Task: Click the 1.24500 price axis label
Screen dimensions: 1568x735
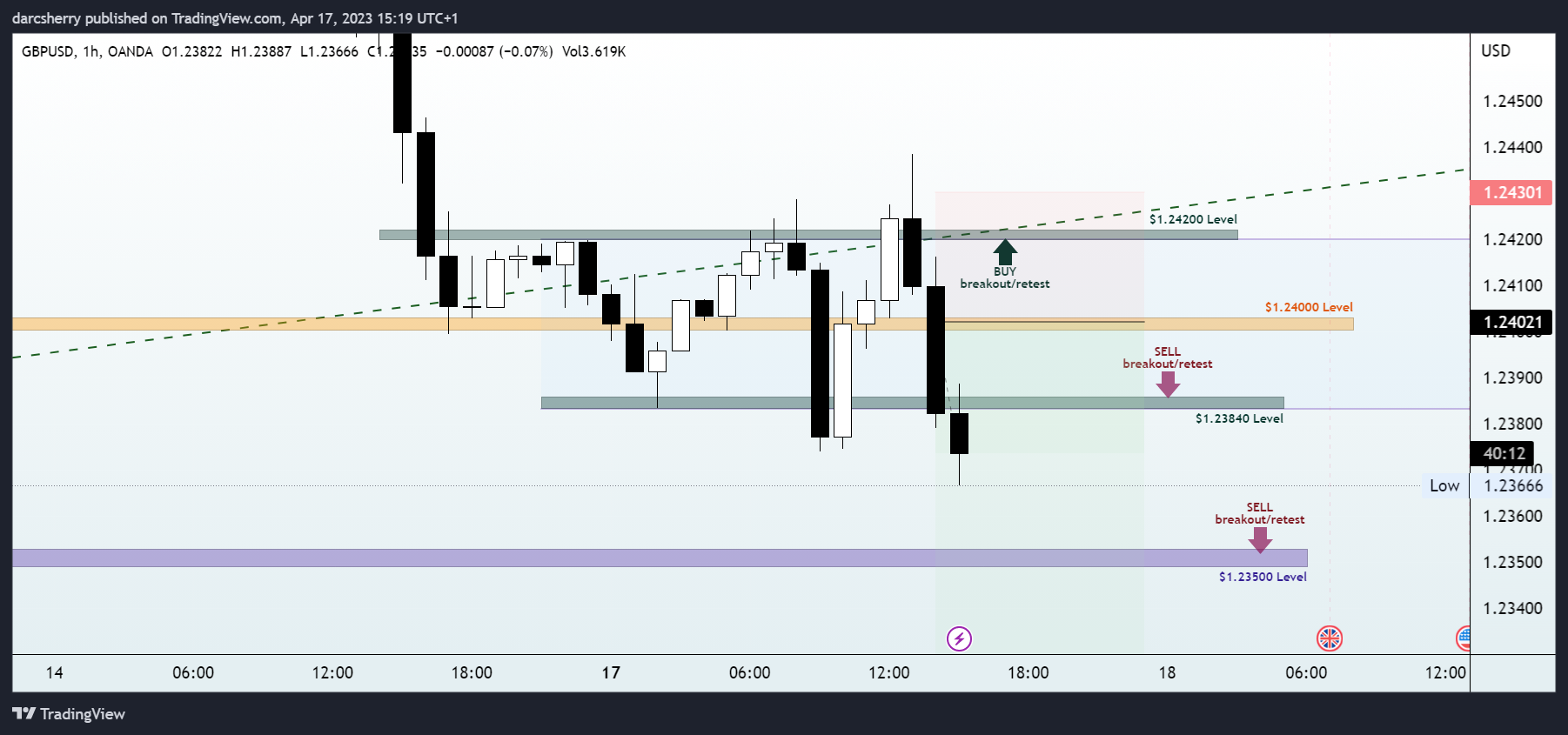Action: click(1512, 101)
